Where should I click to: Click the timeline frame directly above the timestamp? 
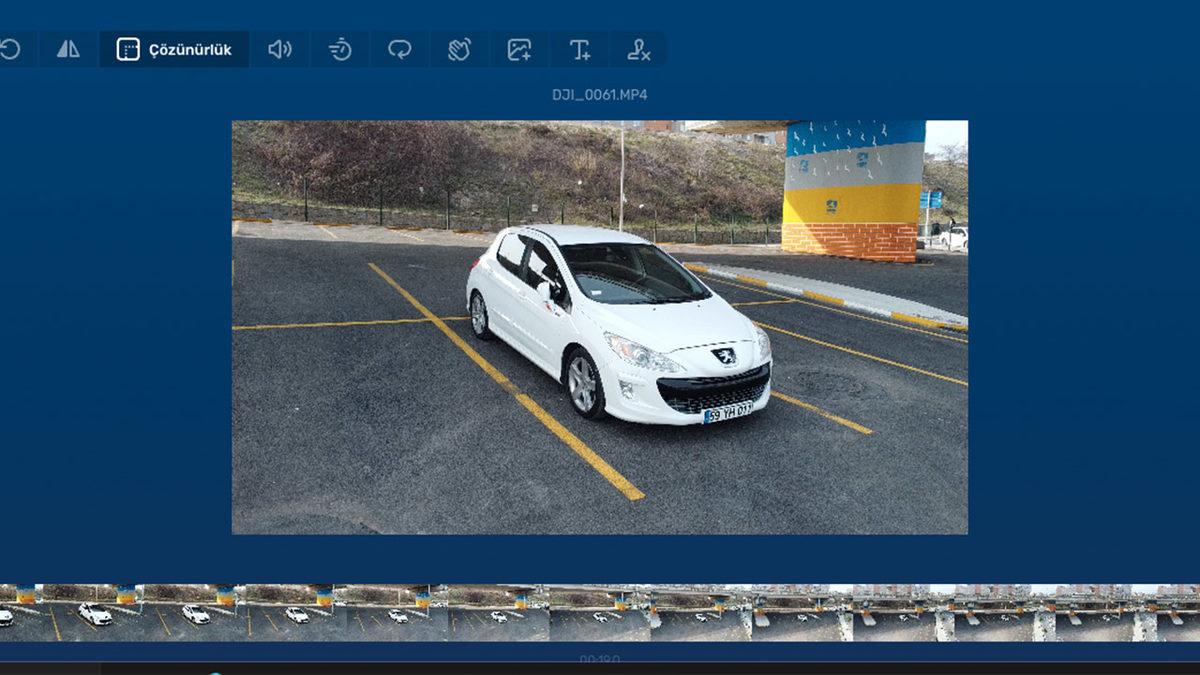tap(600, 613)
